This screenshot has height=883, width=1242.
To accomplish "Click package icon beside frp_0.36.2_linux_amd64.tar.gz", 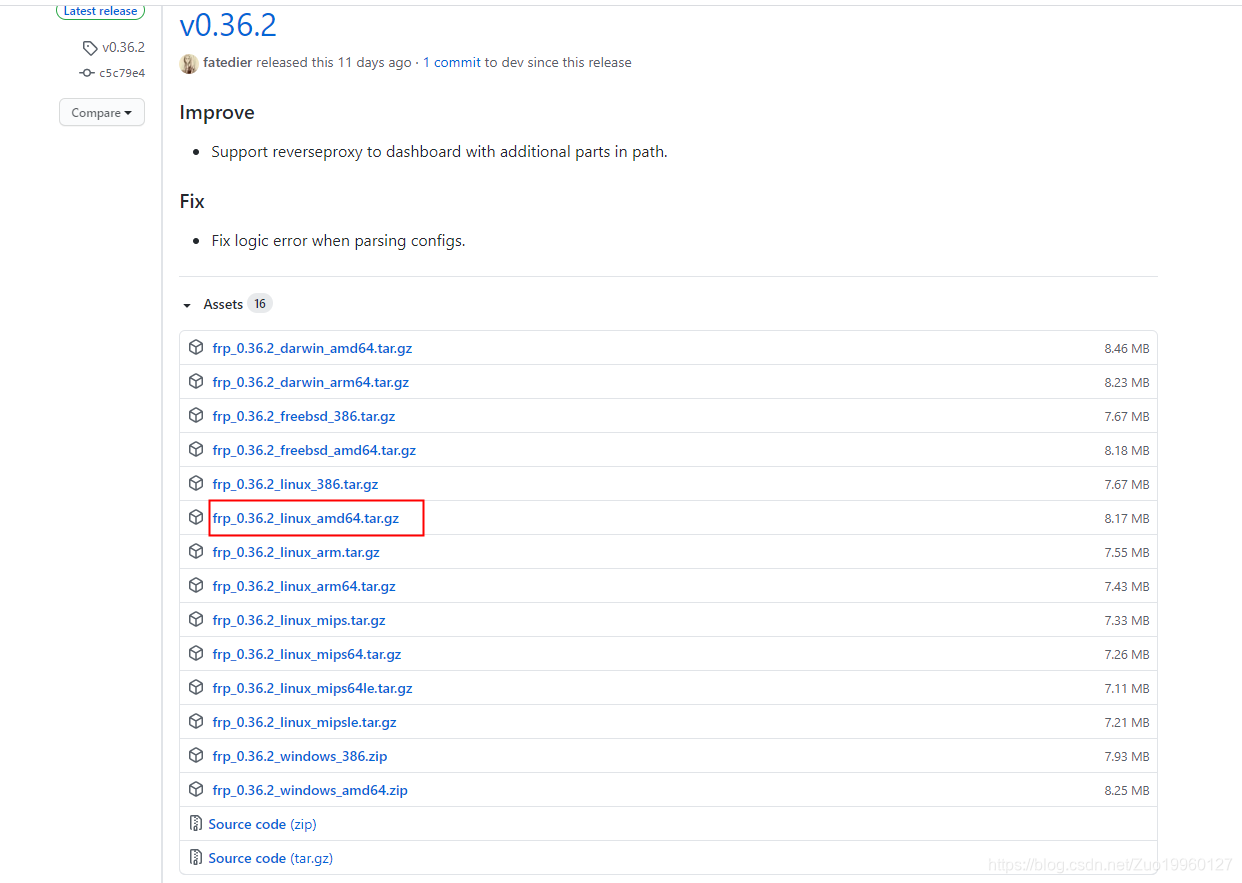I will (196, 518).
